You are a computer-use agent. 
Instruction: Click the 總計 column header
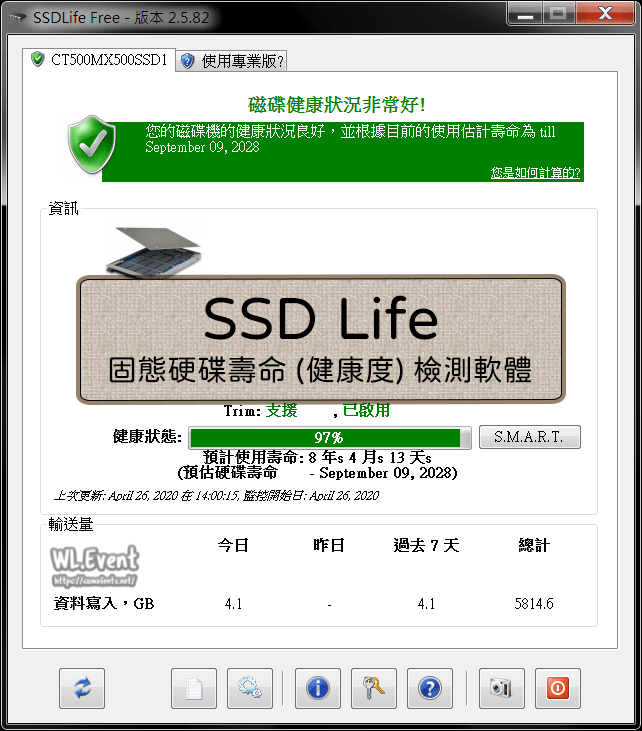coord(534,545)
